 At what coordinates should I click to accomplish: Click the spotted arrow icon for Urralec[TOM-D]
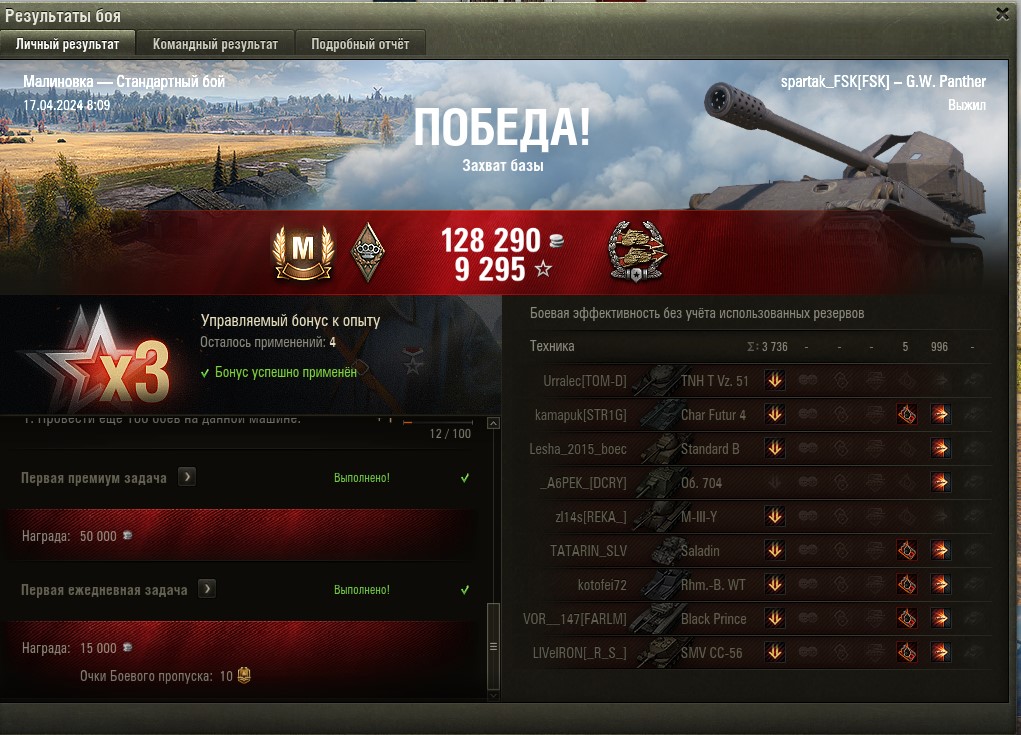click(775, 380)
